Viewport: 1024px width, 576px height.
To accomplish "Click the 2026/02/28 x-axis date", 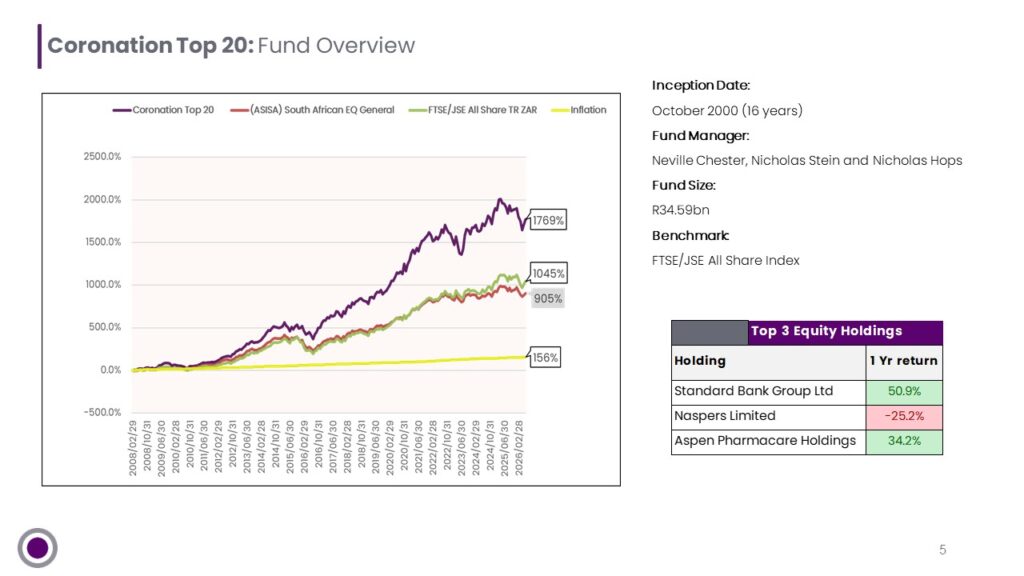I will tap(519, 448).
